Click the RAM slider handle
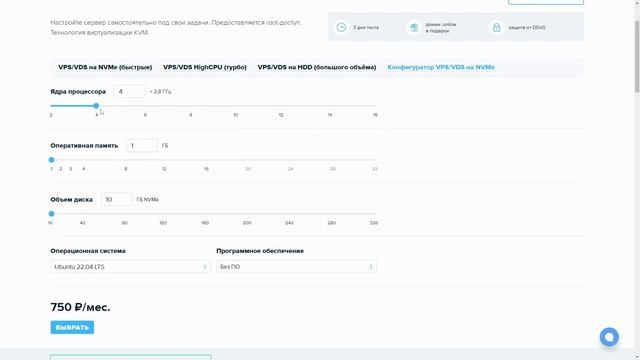640x360 pixels. (51, 160)
